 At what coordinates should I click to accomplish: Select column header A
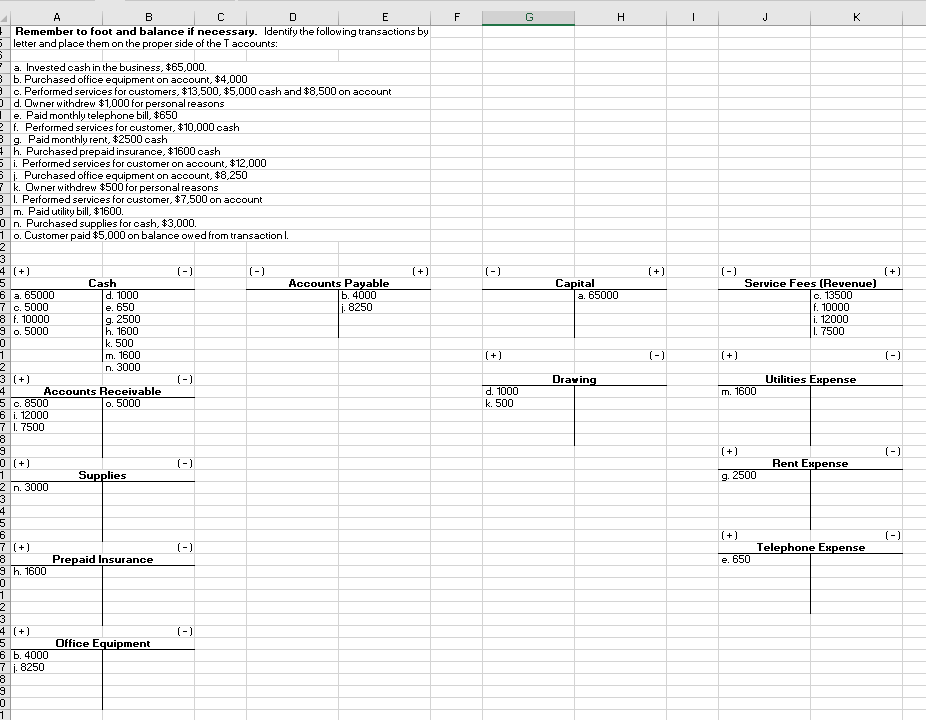pyautogui.click(x=56, y=17)
